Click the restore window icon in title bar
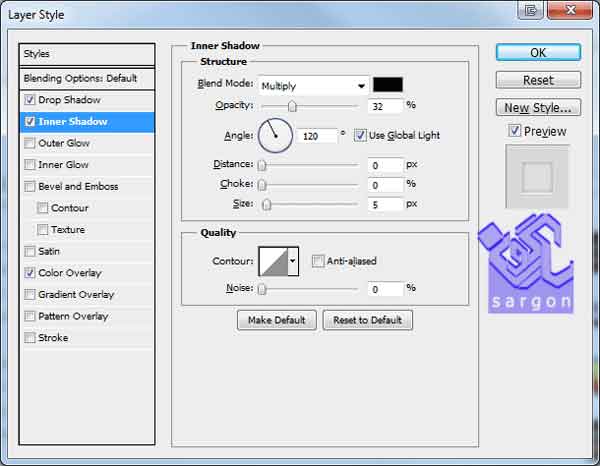The height and width of the screenshot is (466, 600). [x=532, y=10]
